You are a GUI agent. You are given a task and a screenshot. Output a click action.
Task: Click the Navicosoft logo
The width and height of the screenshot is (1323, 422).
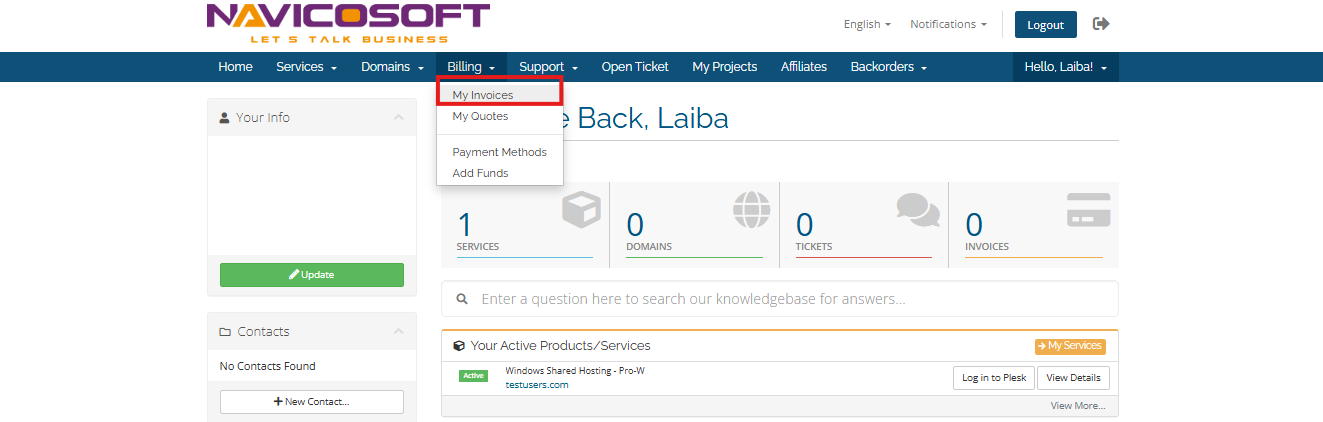(348, 24)
